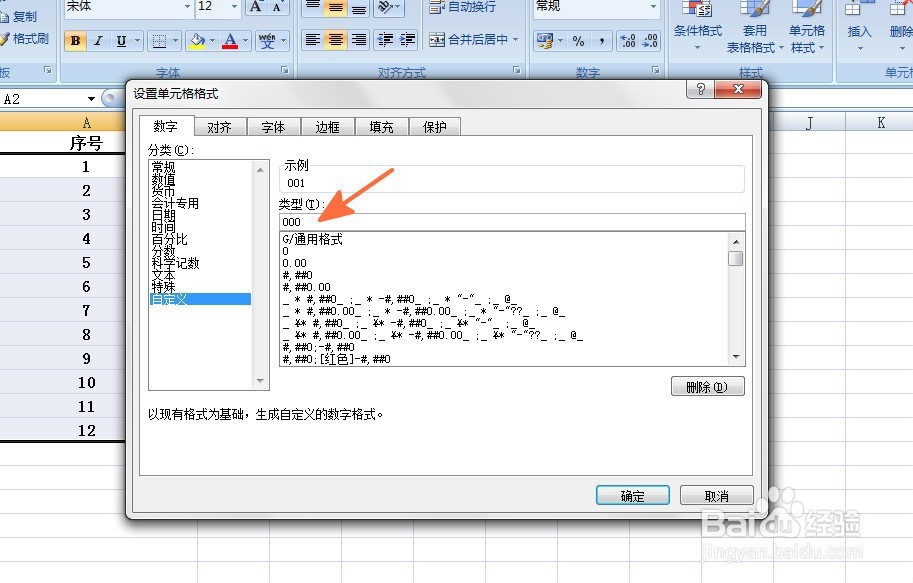The image size is (913, 583).
Task: Click 取消 to cancel the dialog
Action: tap(717, 496)
